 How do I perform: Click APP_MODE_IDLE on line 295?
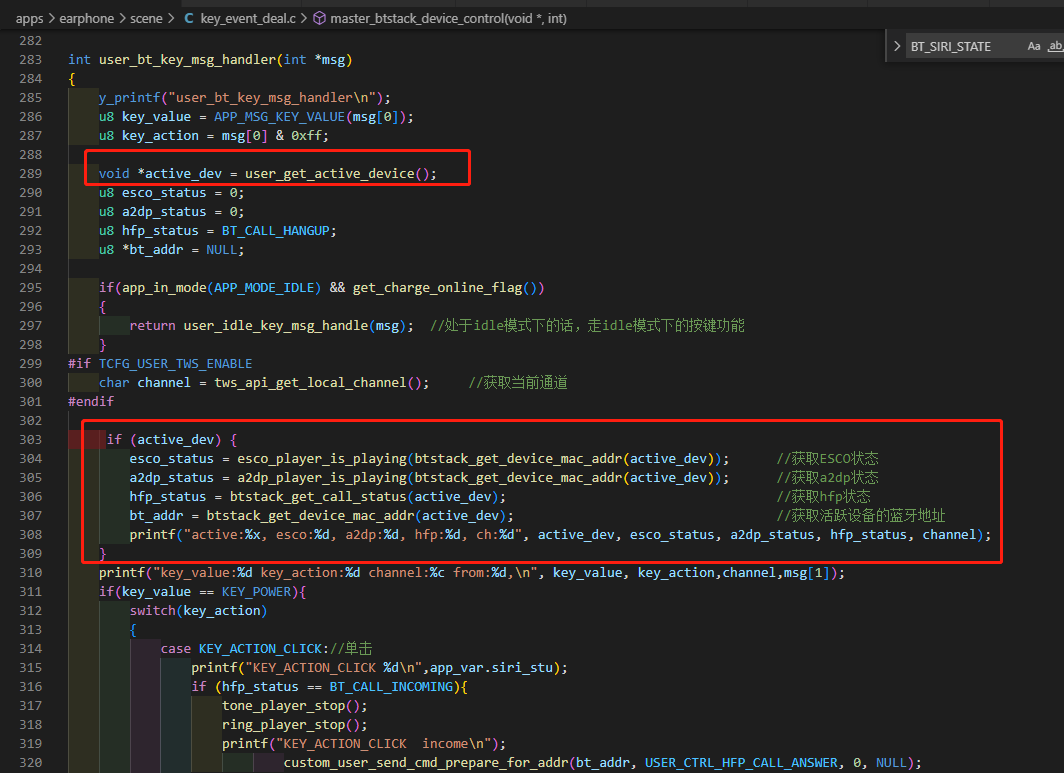click(x=265, y=288)
